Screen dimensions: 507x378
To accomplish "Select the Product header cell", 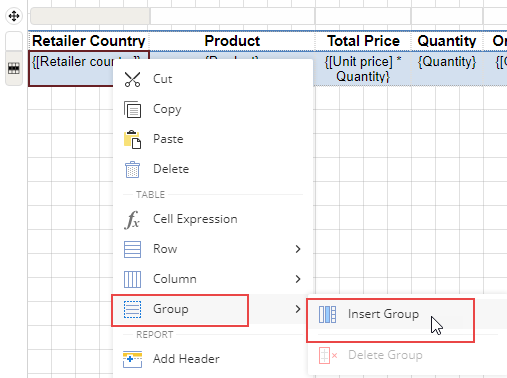I will click(x=232, y=41).
